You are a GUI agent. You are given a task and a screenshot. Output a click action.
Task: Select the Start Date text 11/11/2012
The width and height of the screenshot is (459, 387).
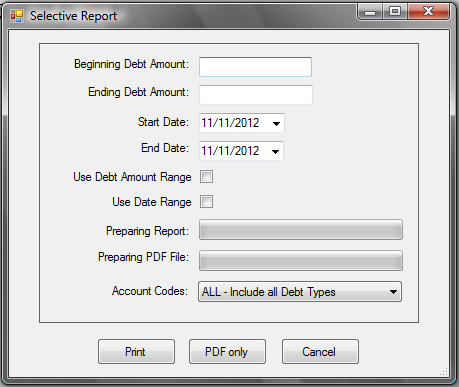pyautogui.click(x=230, y=123)
